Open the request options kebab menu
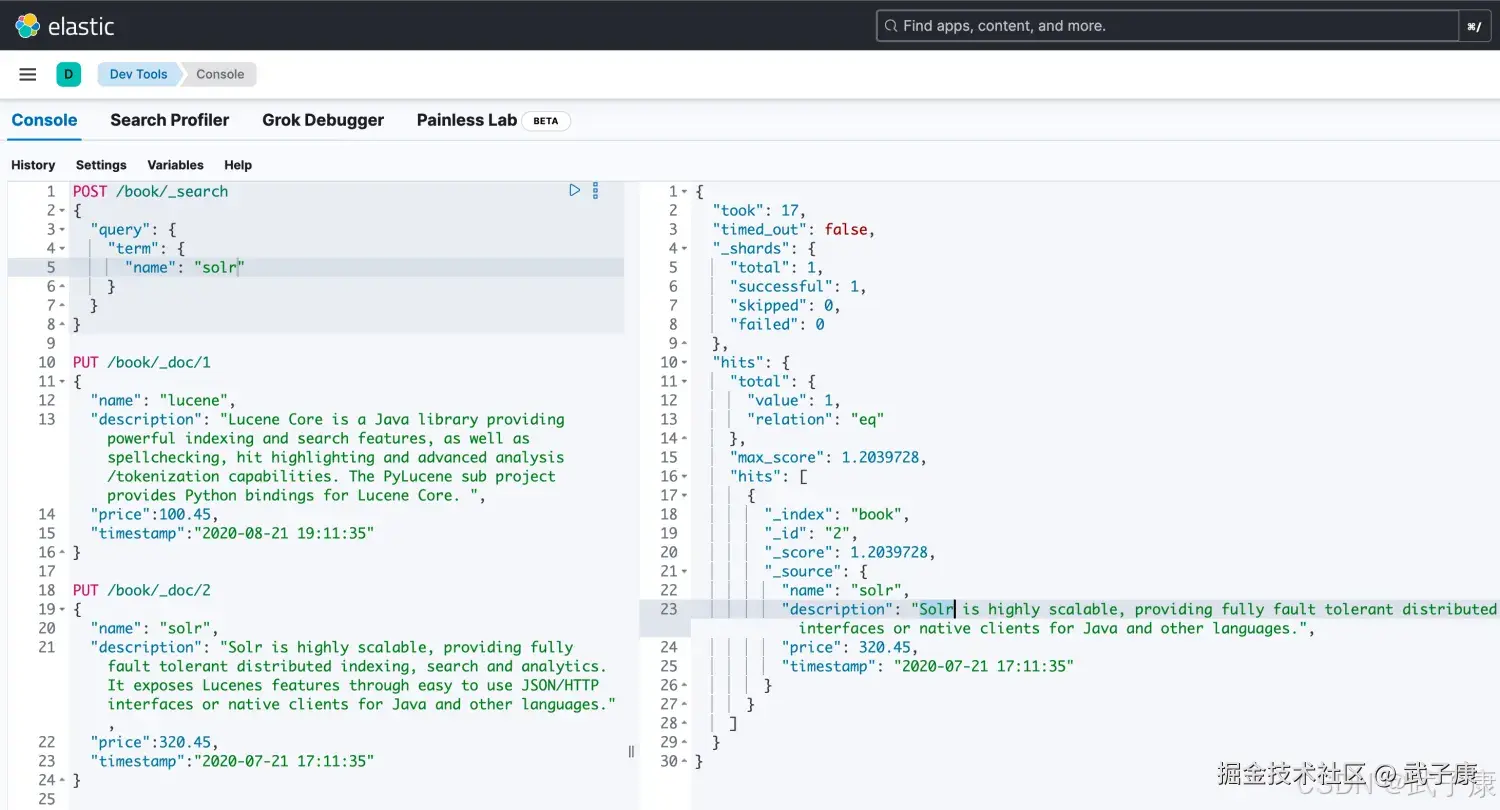 pos(595,190)
